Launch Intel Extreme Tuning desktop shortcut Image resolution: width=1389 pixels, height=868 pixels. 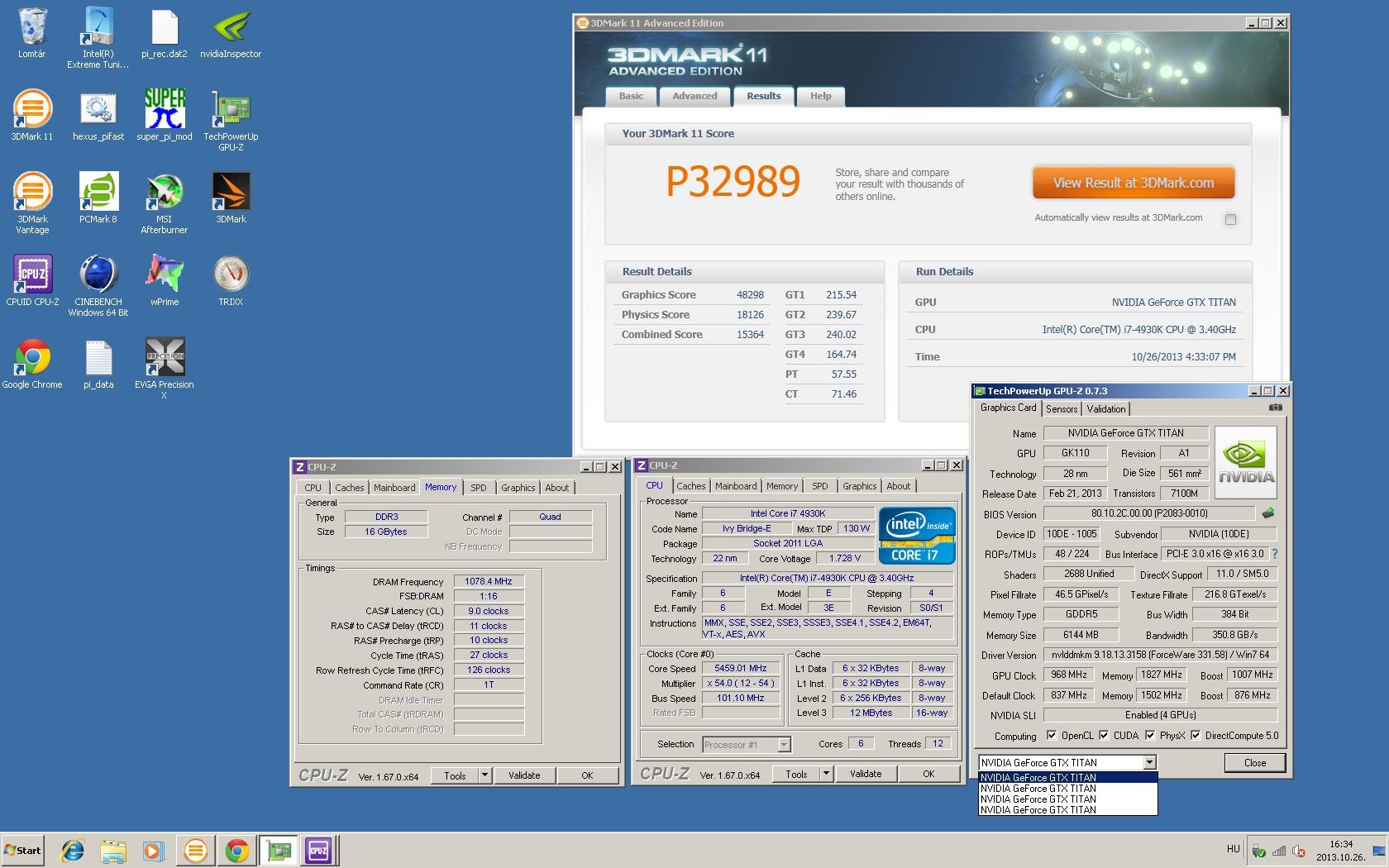pyautogui.click(x=98, y=38)
